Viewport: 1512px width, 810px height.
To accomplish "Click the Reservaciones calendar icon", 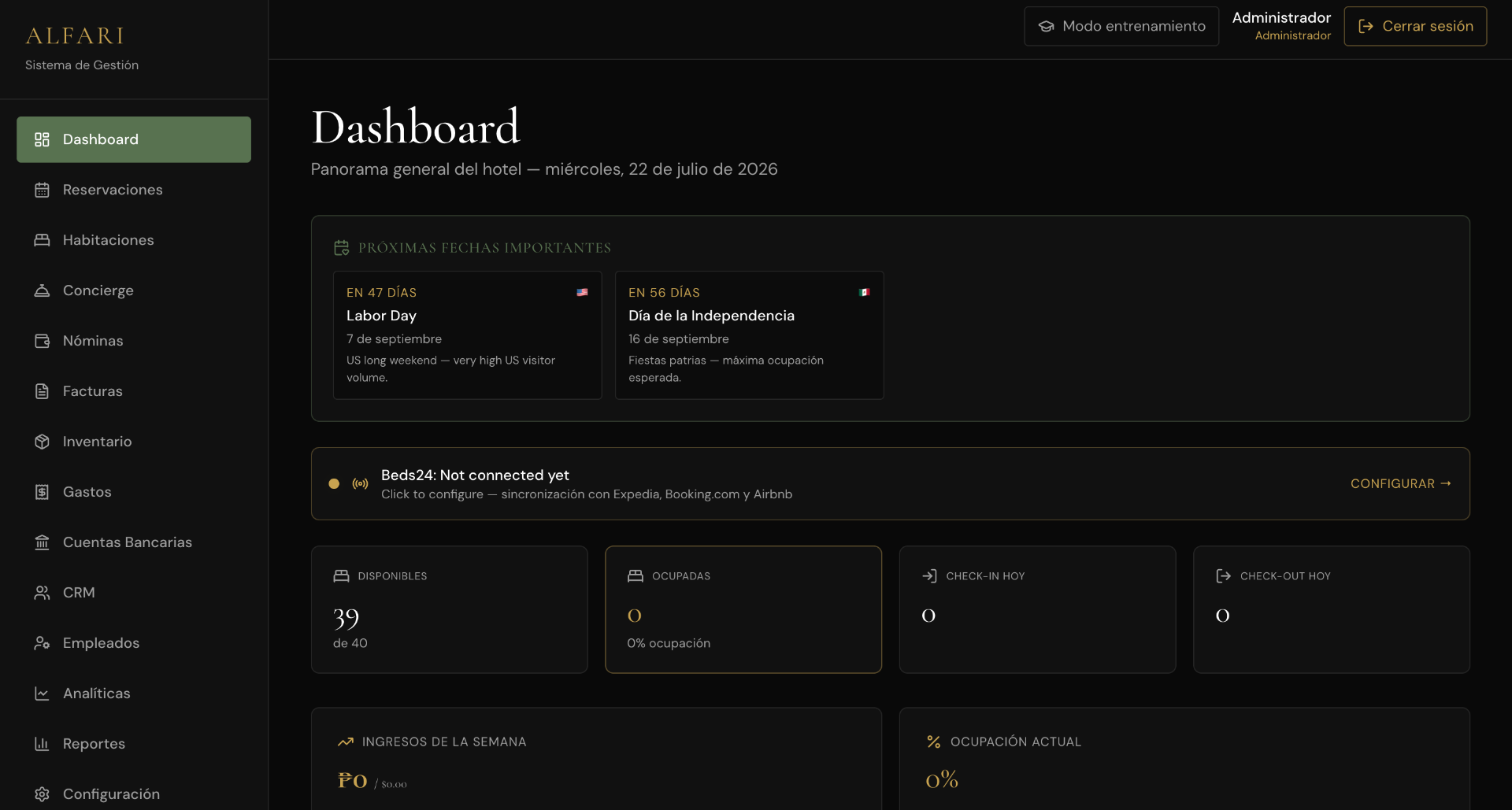I will pos(42,190).
